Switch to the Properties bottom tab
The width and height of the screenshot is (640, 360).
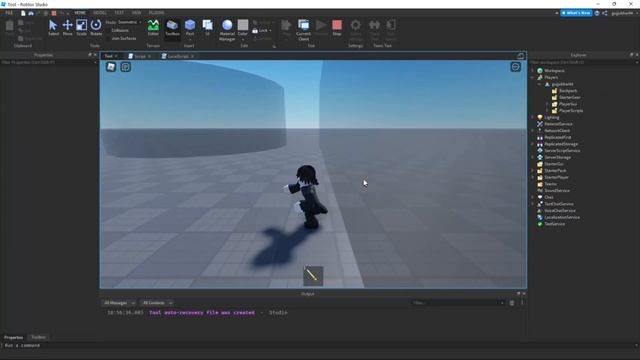[13, 337]
